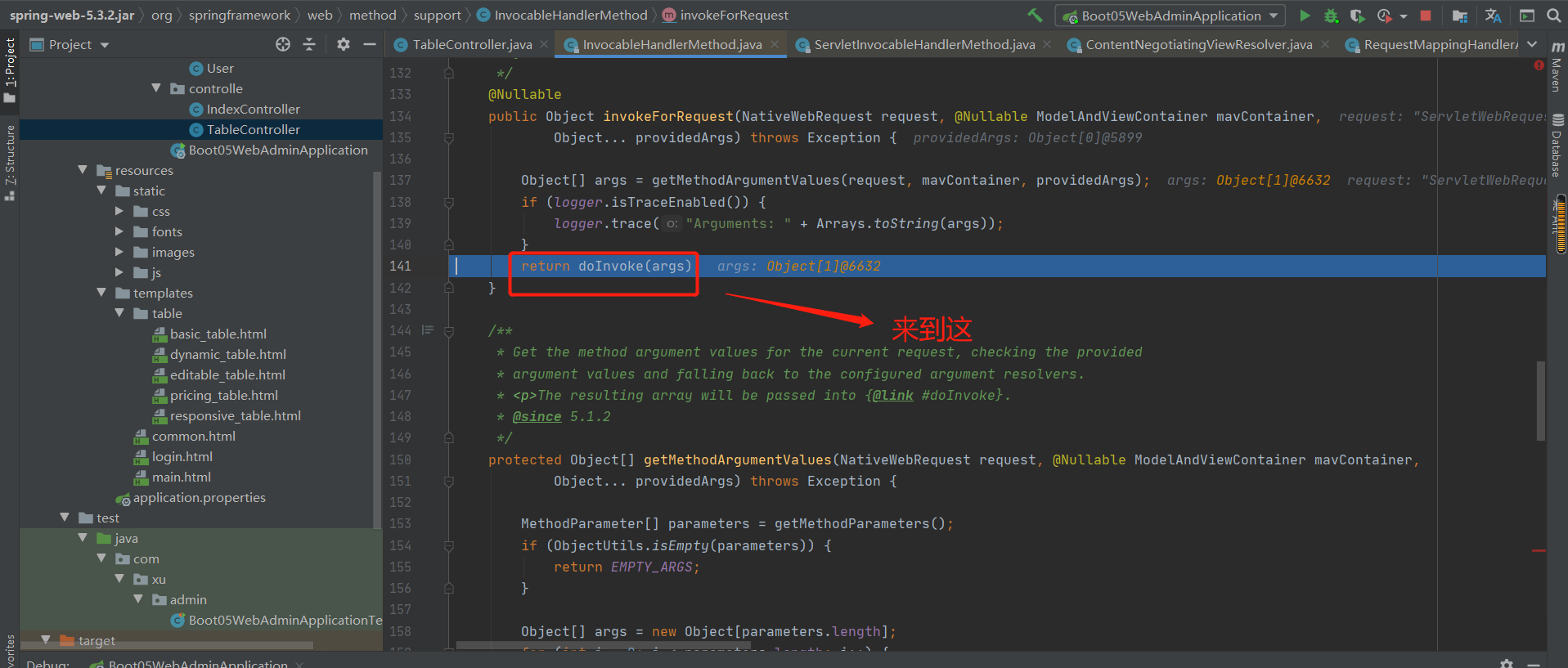Expand the images folder
1568x668 pixels.
(119, 252)
